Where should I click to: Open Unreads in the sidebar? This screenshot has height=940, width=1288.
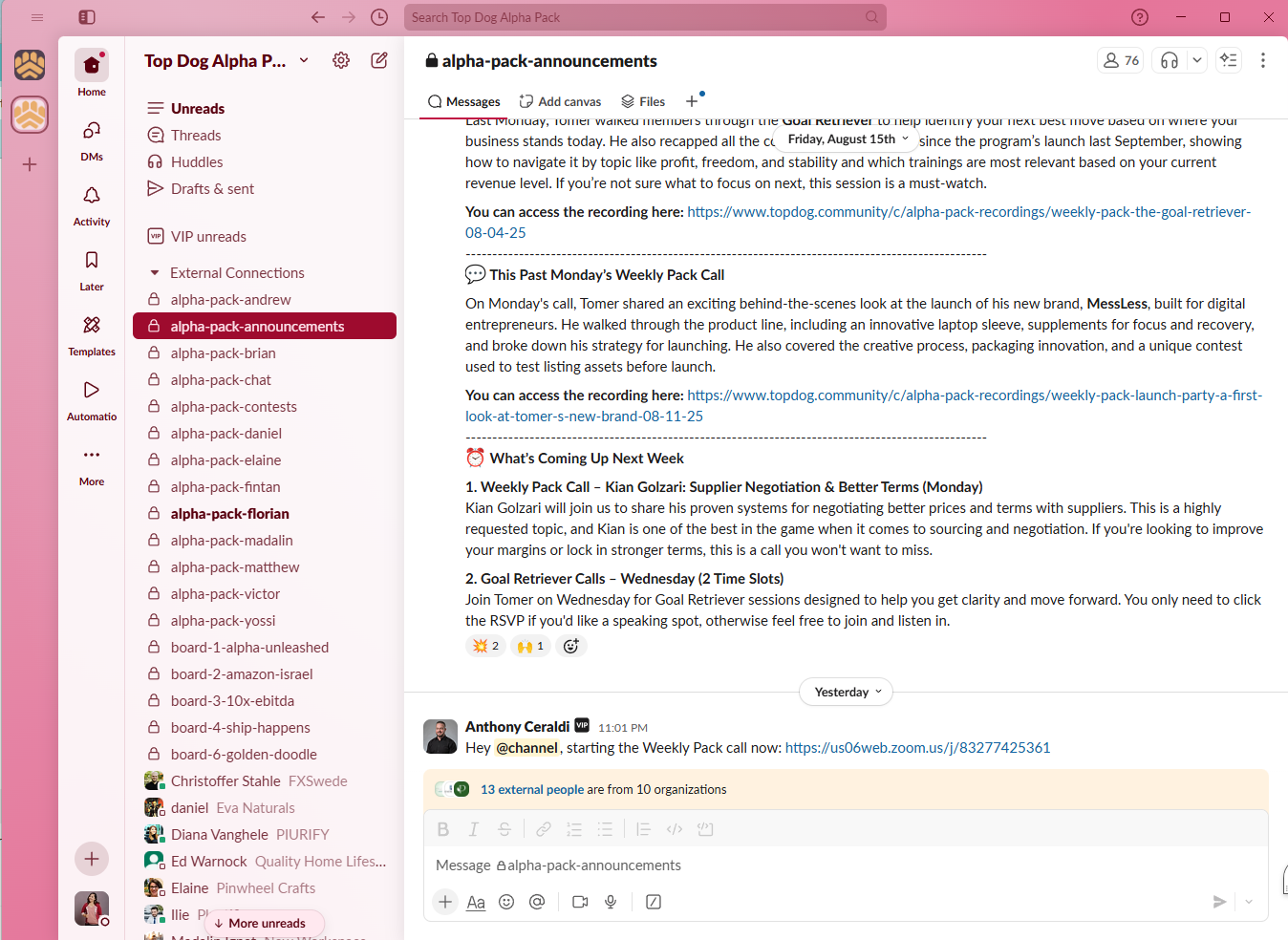(x=198, y=109)
